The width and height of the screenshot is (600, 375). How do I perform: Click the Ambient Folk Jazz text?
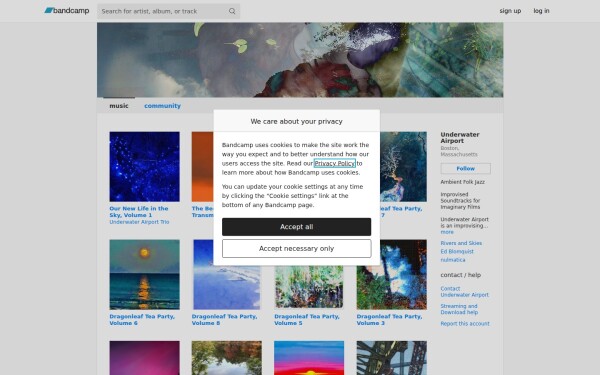click(462, 182)
